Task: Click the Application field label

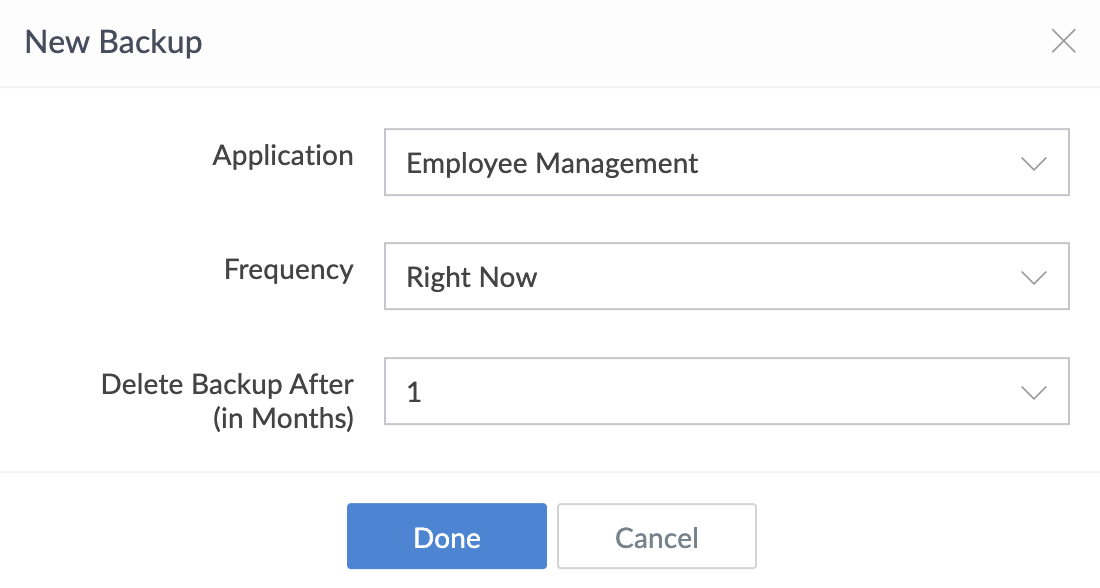Action: (x=283, y=156)
